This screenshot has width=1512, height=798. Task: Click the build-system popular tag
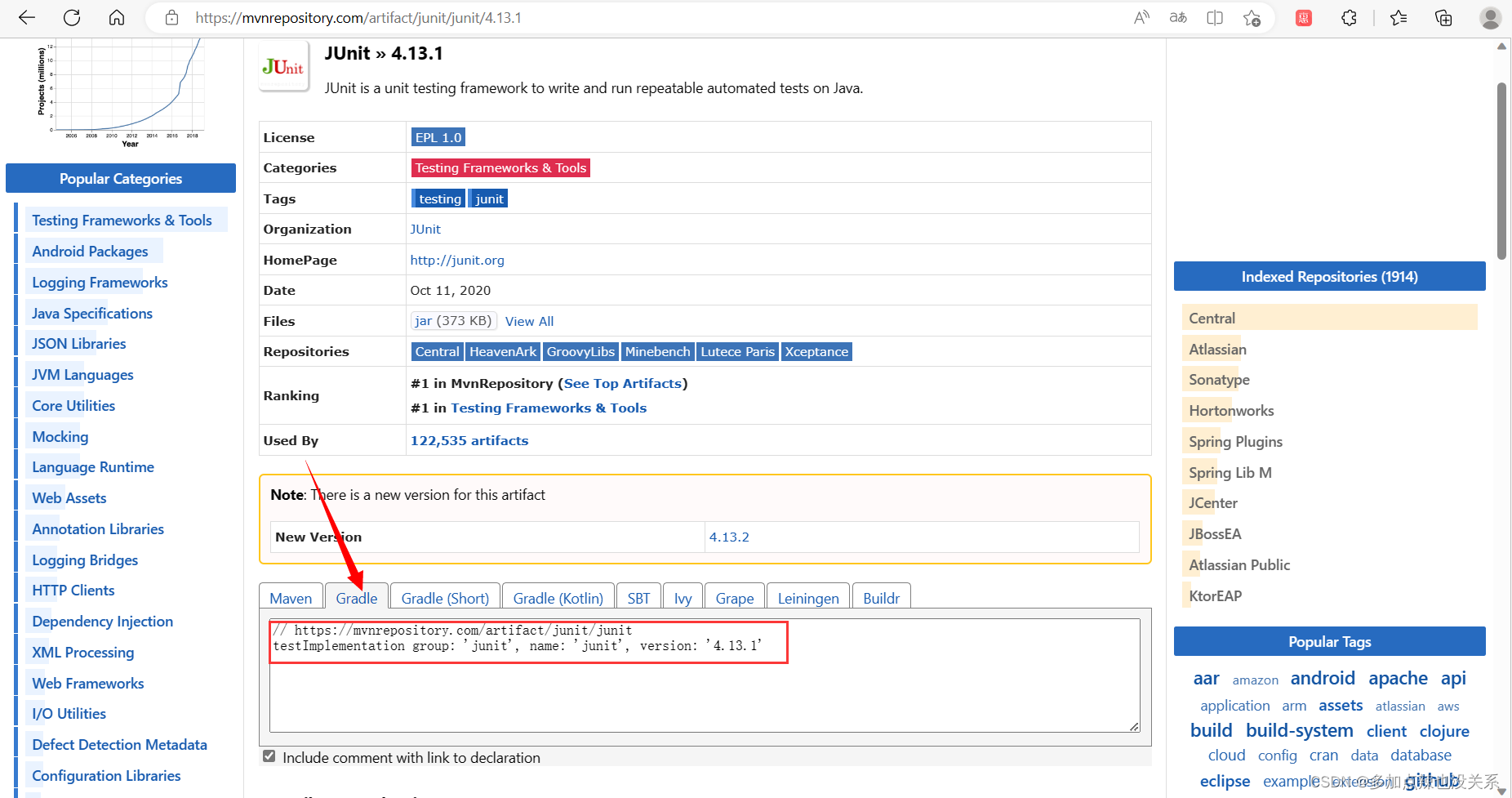coord(1300,730)
